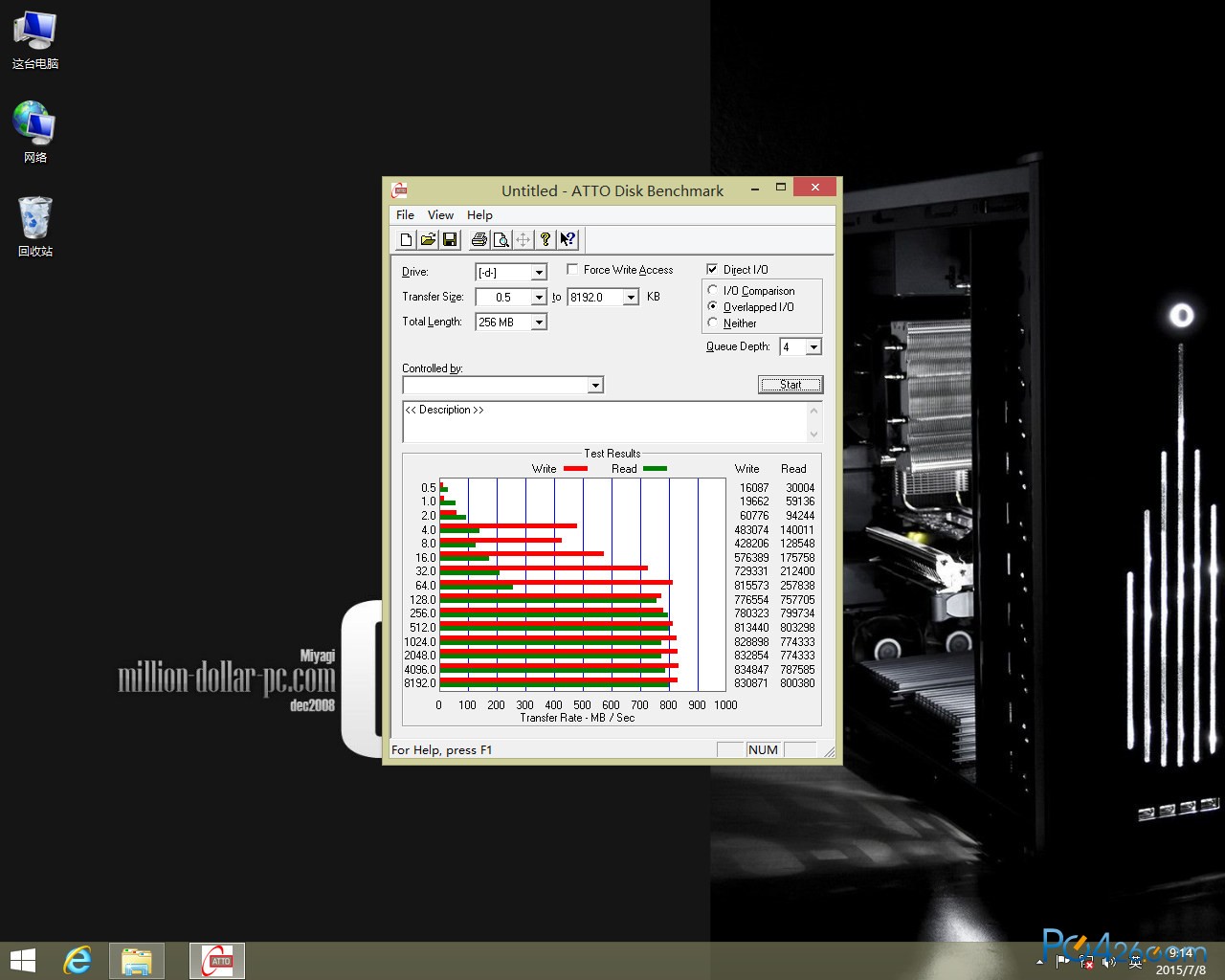Start the disk benchmark
Viewport: 1225px width, 980px height.
click(791, 385)
